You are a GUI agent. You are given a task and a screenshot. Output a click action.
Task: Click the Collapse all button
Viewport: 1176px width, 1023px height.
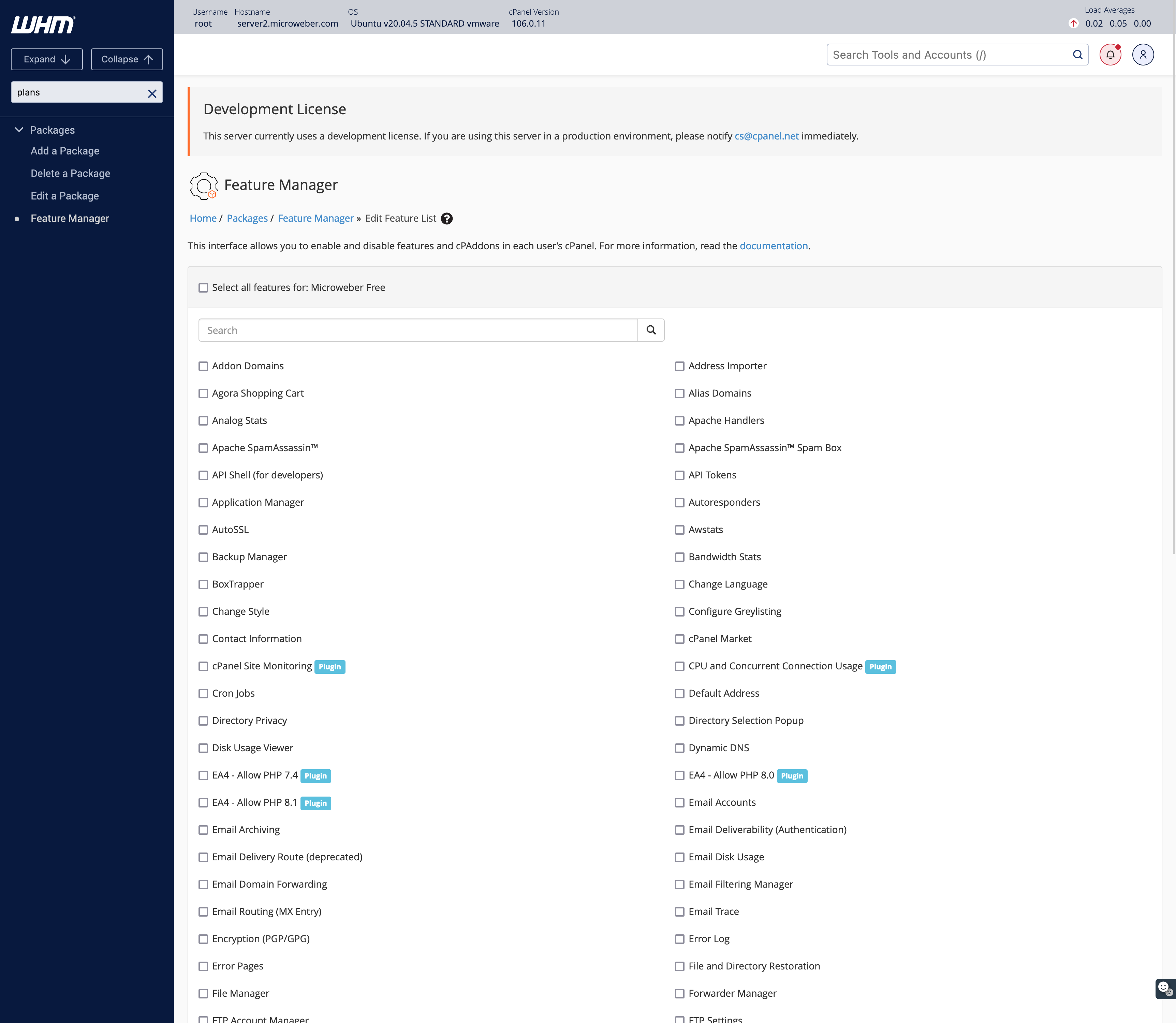tap(127, 59)
